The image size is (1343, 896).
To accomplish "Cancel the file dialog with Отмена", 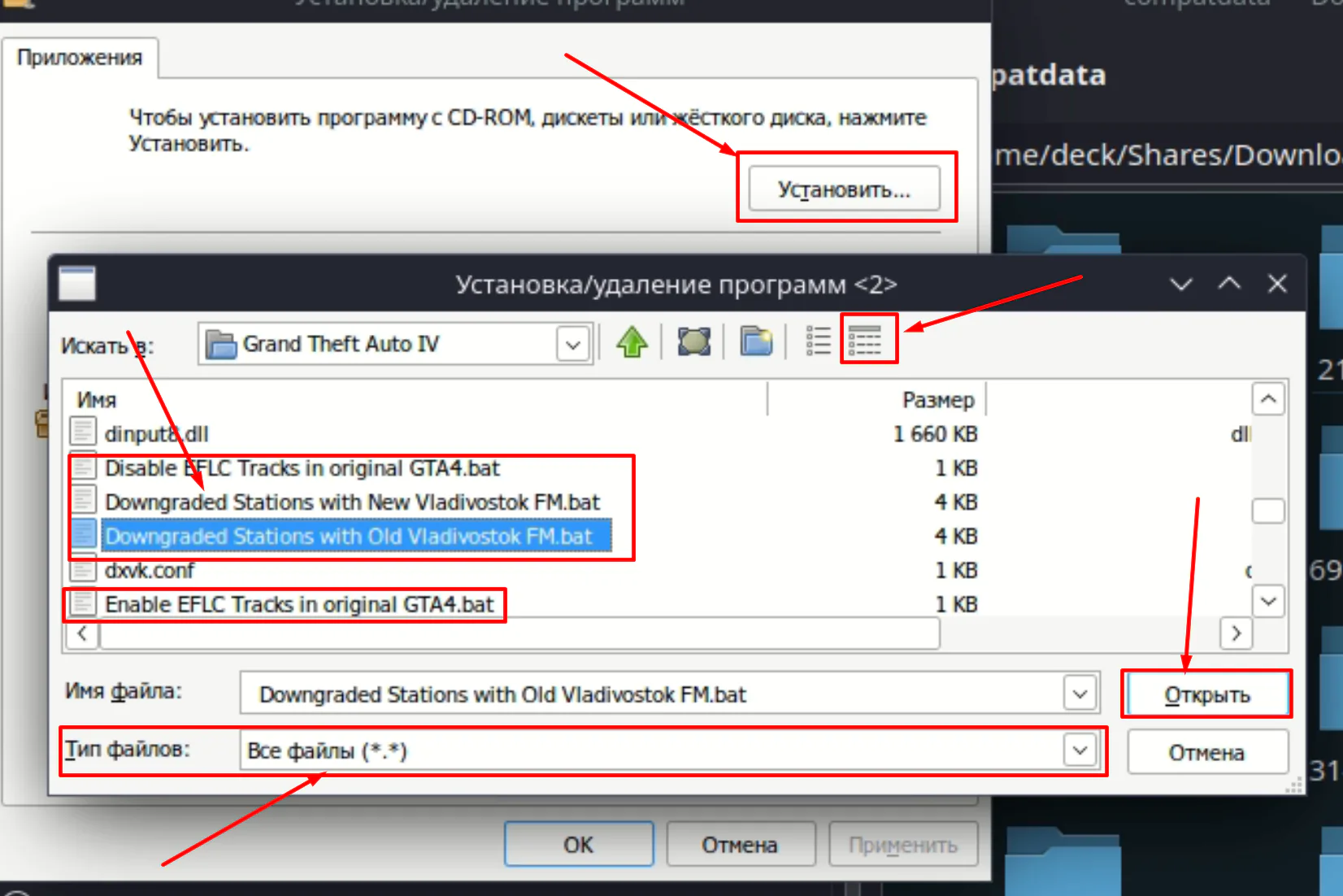I will [x=1207, y=753].
